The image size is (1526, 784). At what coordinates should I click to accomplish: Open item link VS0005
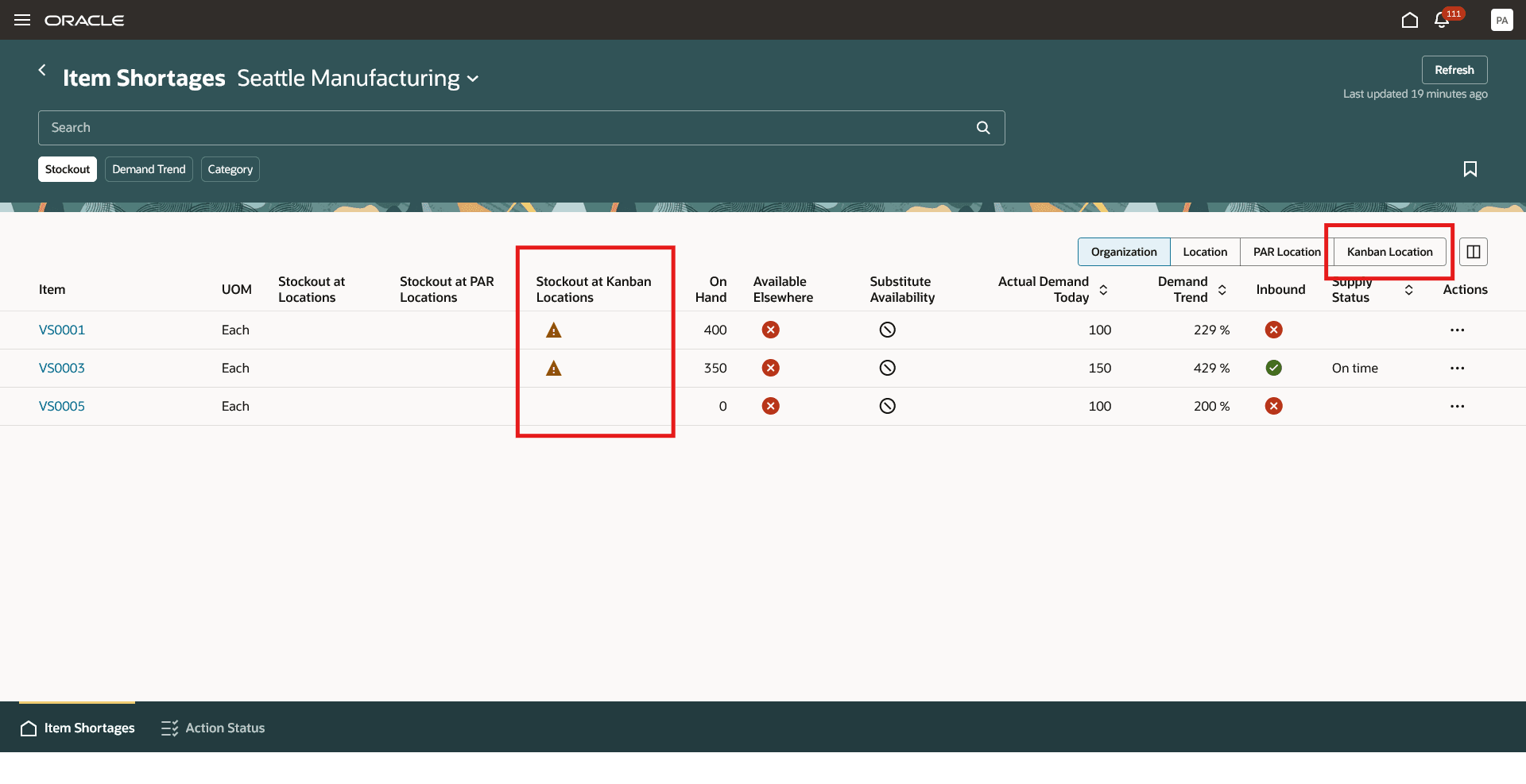pyautogui.click(x=62, y=406)
